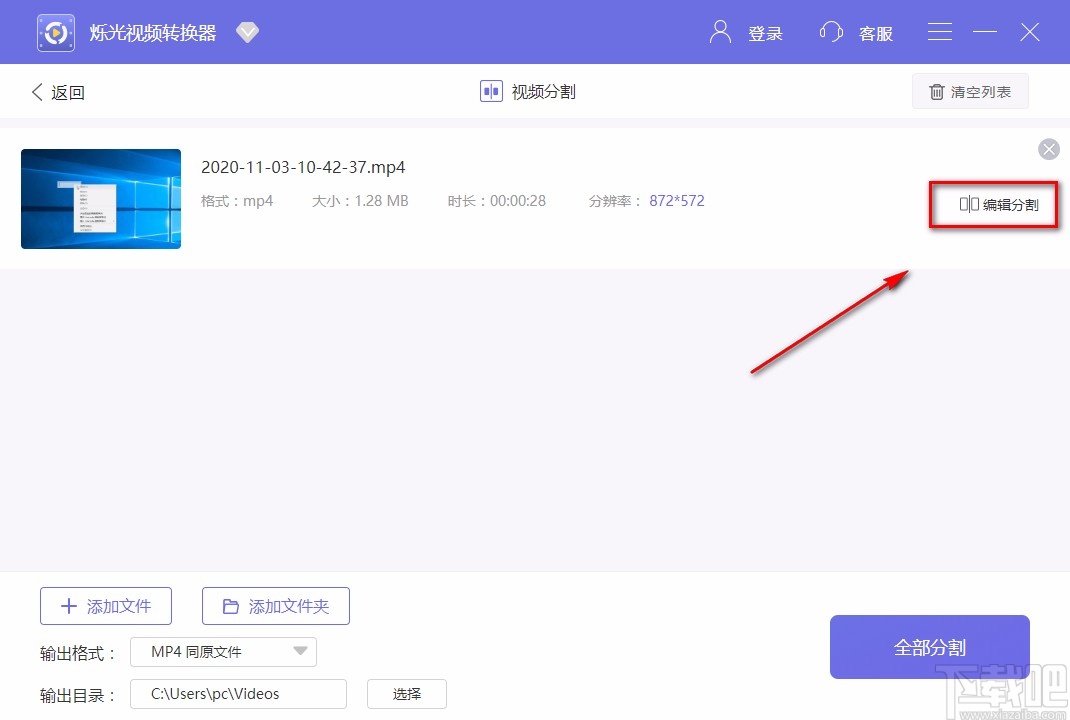Screen dimensions: 1070x720
Task: Click the plus icon on 添加文件 button
Action: pos(68,605)
